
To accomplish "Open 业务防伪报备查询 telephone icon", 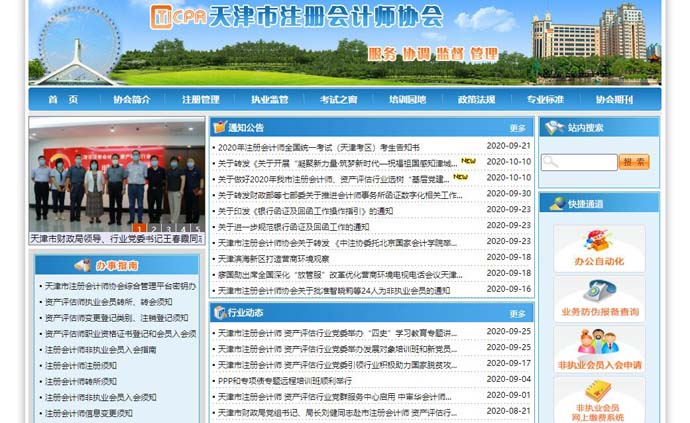I will tap(599, 291).
